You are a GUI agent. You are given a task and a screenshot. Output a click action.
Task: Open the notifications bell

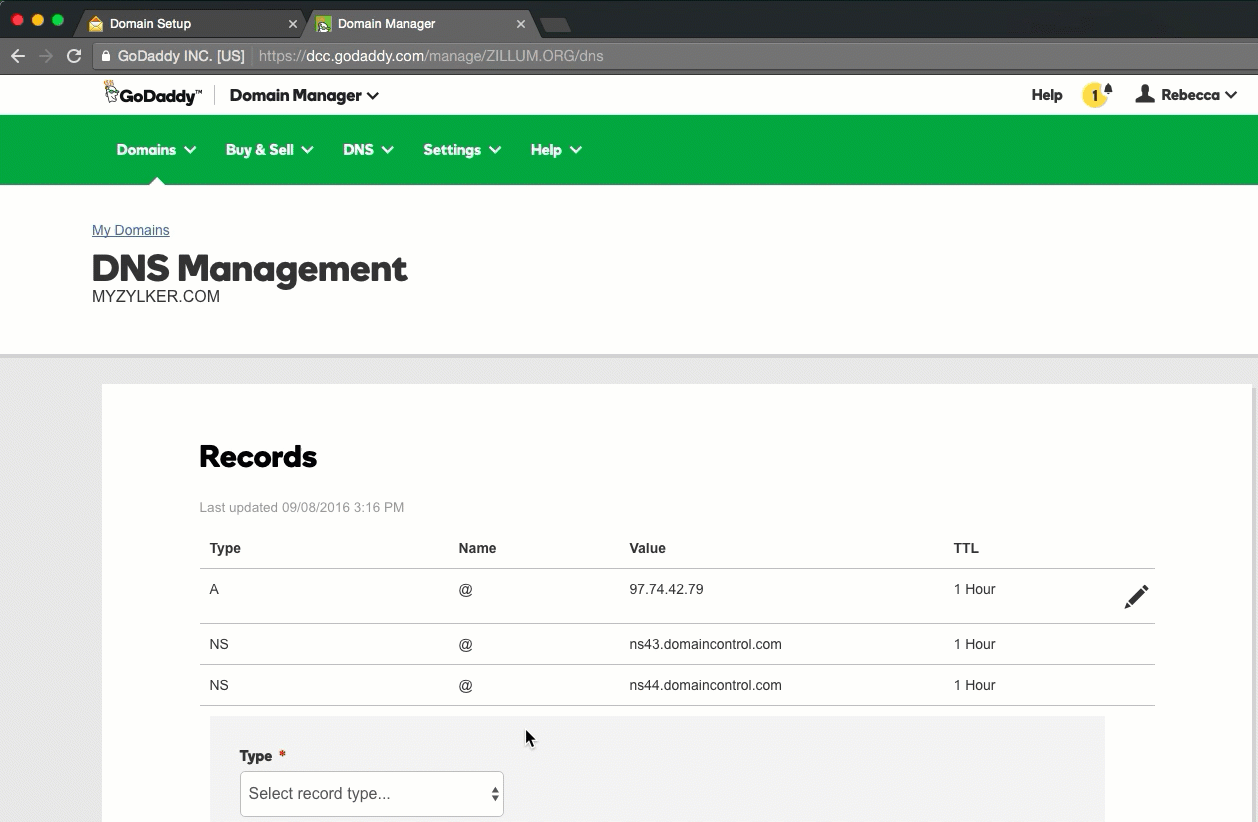pos(1108,88)
